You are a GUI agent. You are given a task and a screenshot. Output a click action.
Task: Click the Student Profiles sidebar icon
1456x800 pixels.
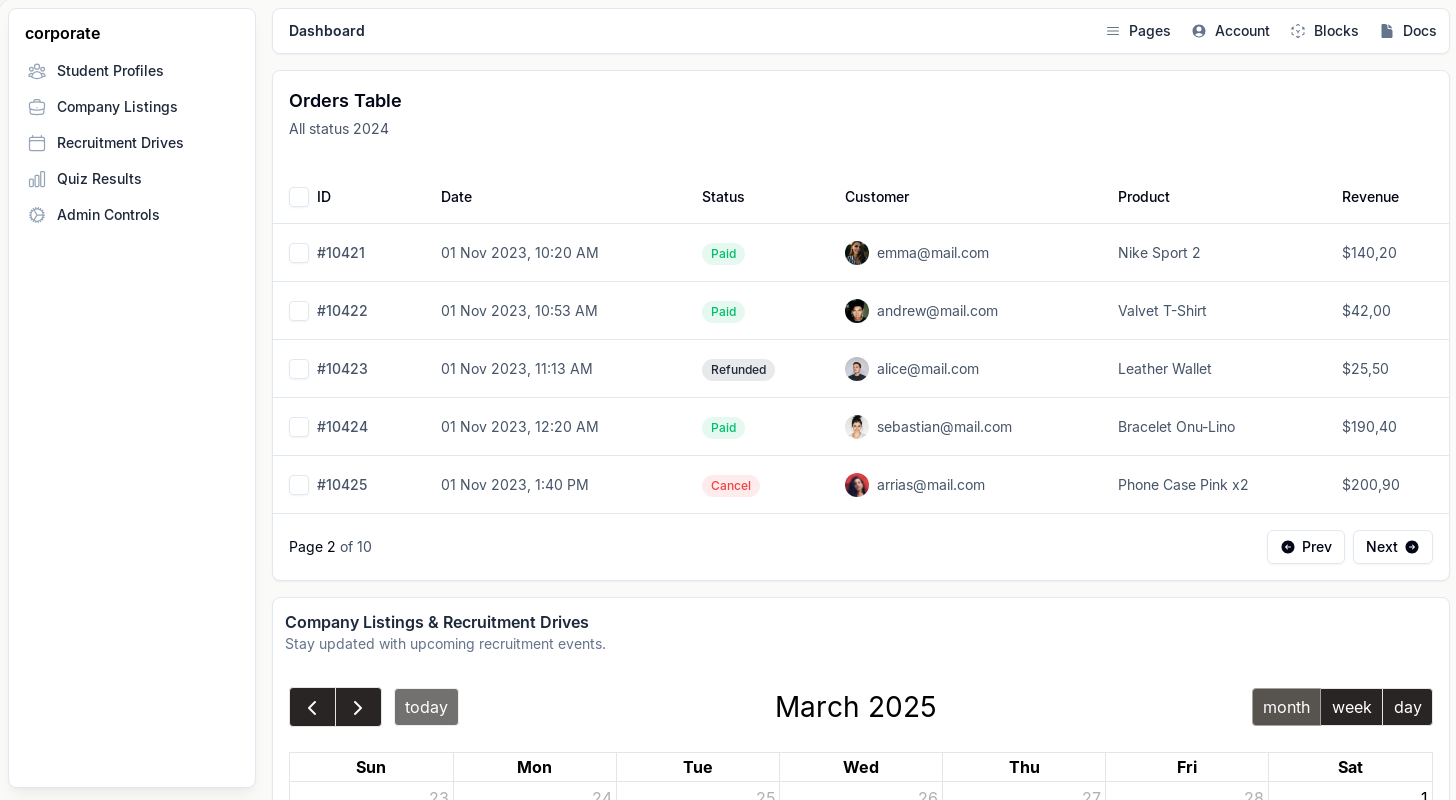click(x=37, y=71)
